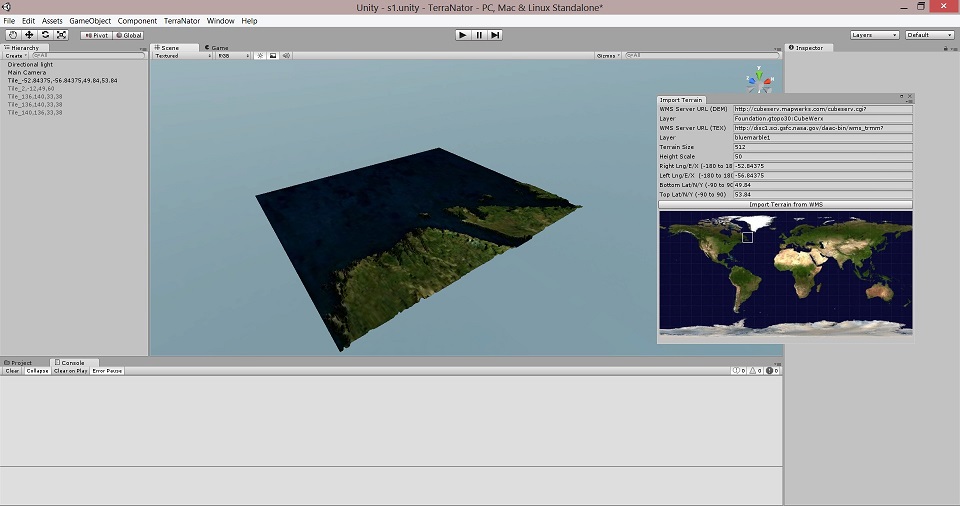
Task: Expand the Textured draw mode dropdown
Action: pyautogui.click(x=181, y=56)
